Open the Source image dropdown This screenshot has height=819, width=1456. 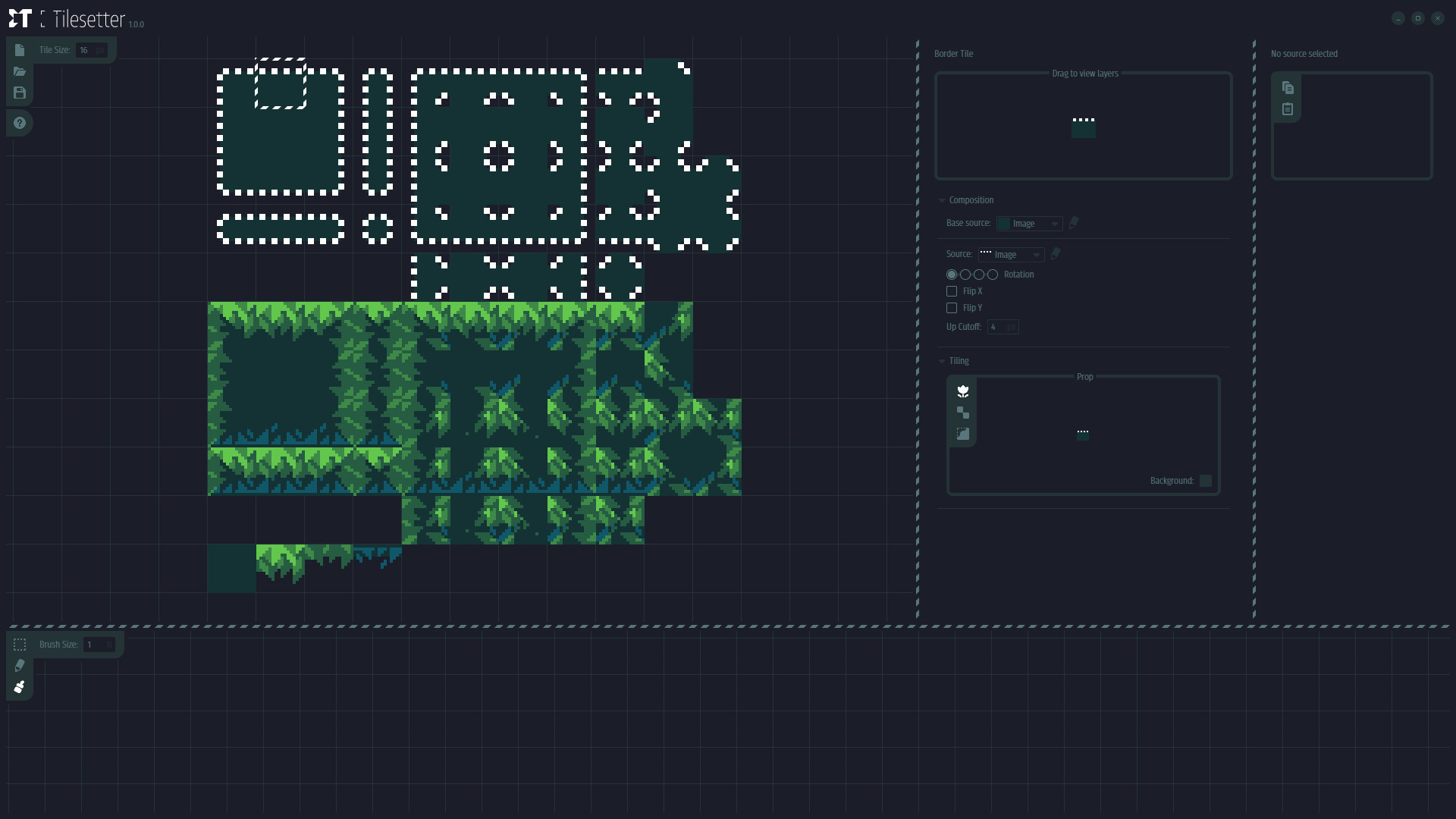pos(1012,254)
